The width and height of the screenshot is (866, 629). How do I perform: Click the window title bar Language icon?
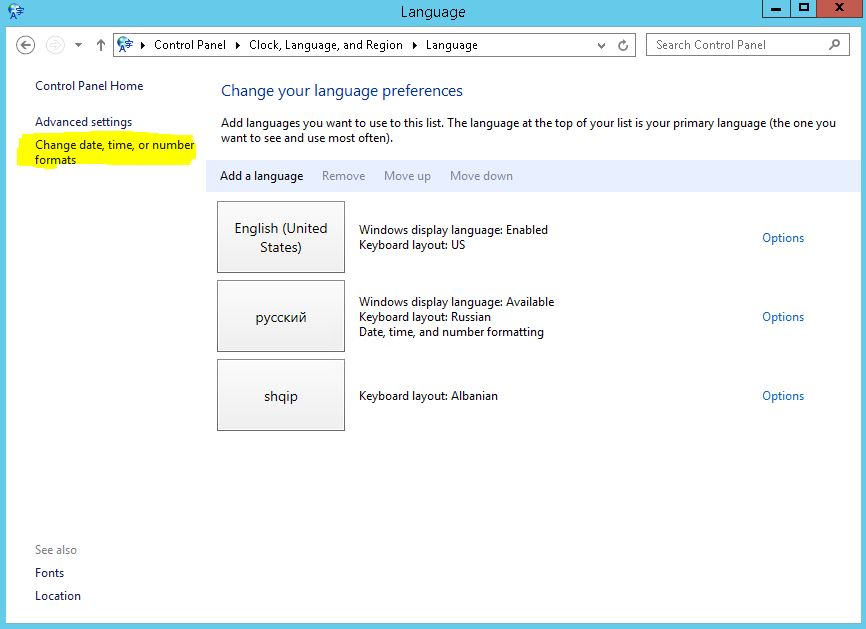(x=15, y=11)
